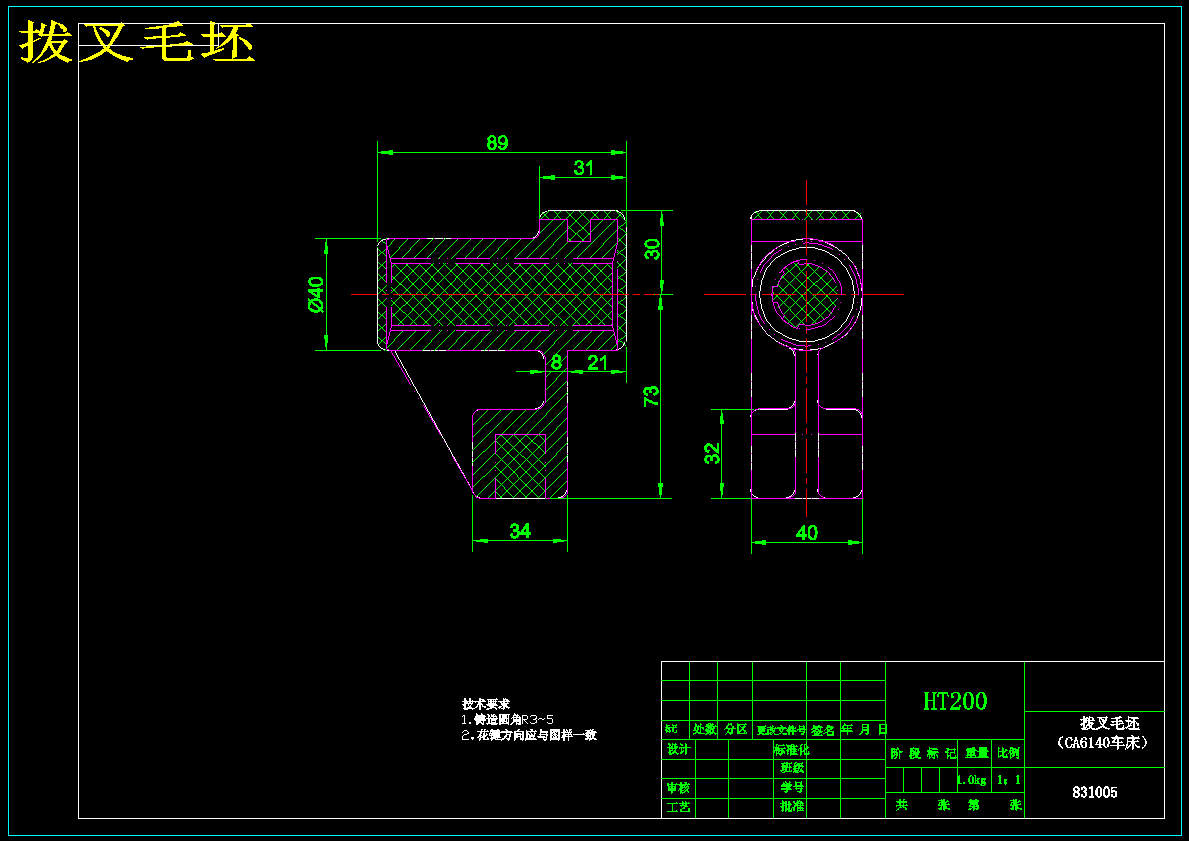Select the 31 dimension text
The image size is (1189, 841).
click(x=583, y=168)
